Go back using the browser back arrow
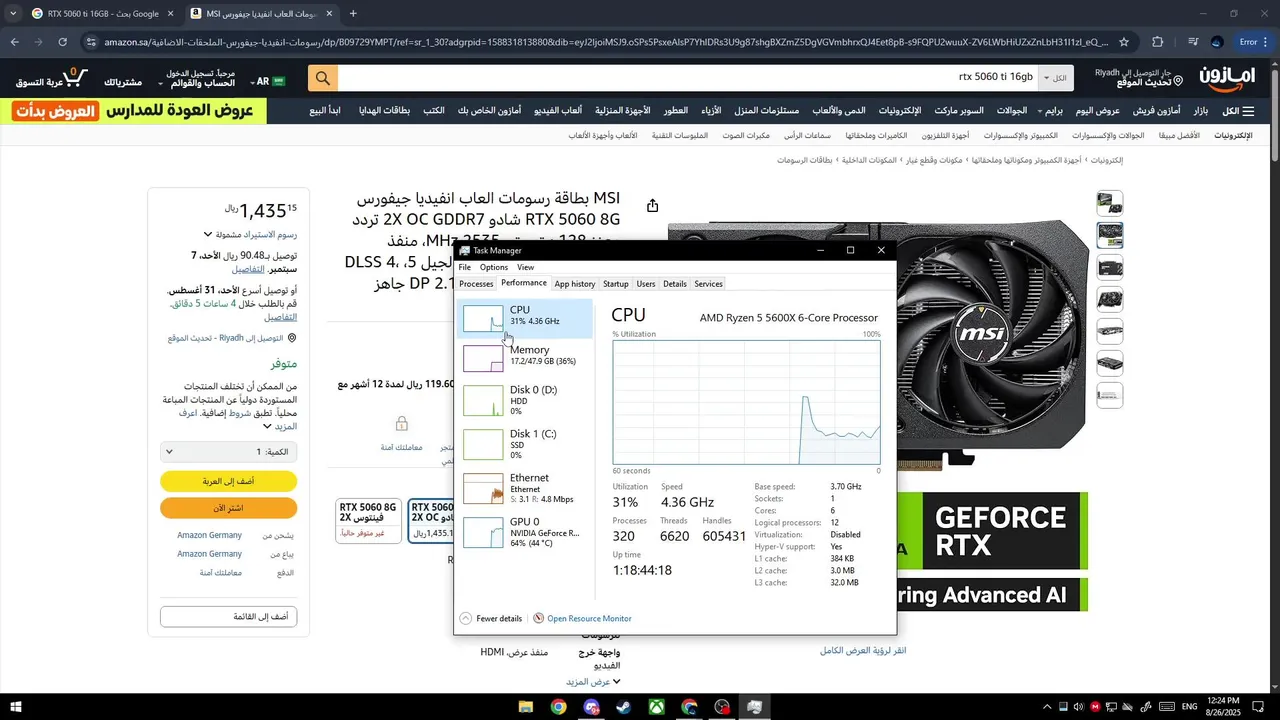Image resolution: width=1280 pixels, height=720 pixels. (14, 42)
